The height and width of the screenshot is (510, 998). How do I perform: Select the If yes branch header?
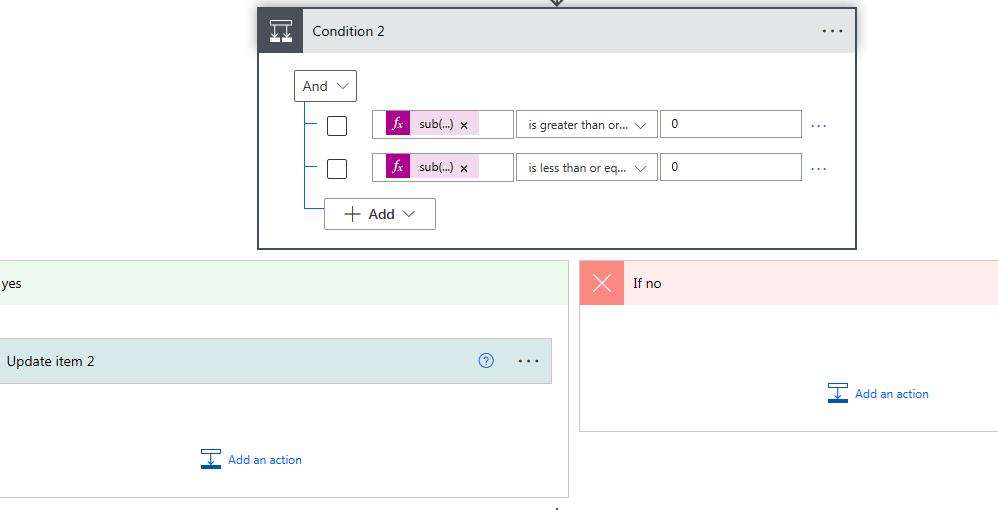(284, 283)
